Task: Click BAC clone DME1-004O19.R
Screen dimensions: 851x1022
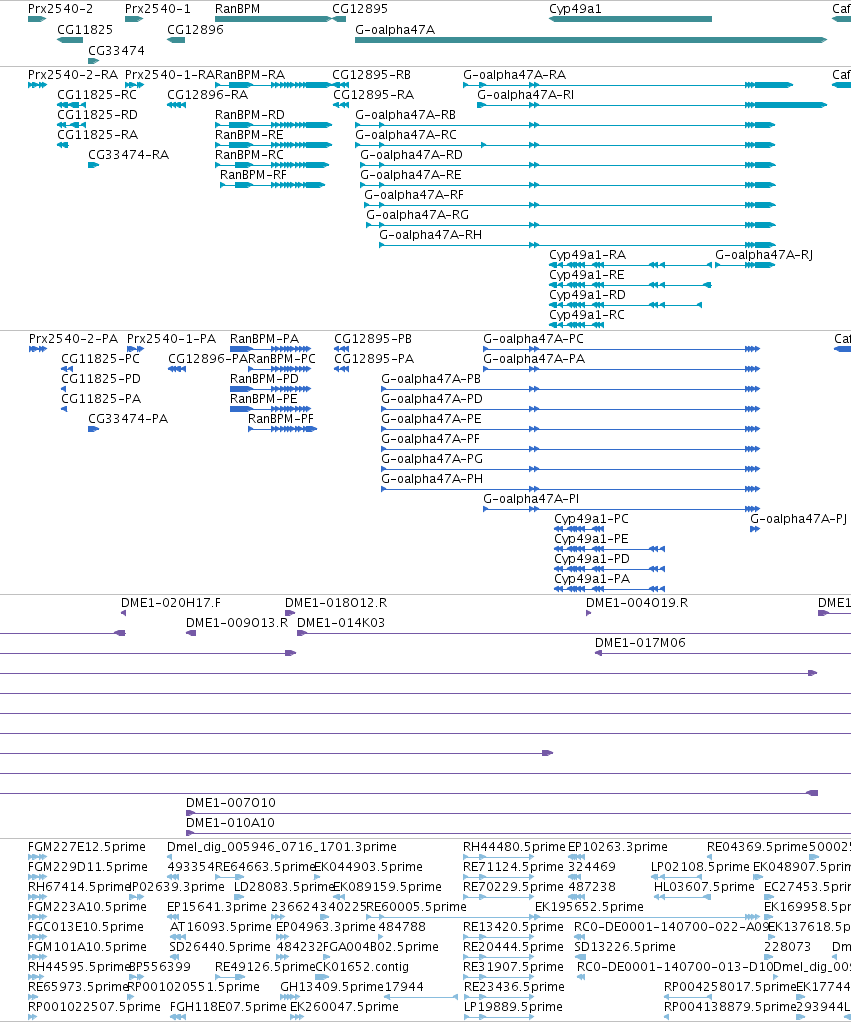Action: pos(637,603)
